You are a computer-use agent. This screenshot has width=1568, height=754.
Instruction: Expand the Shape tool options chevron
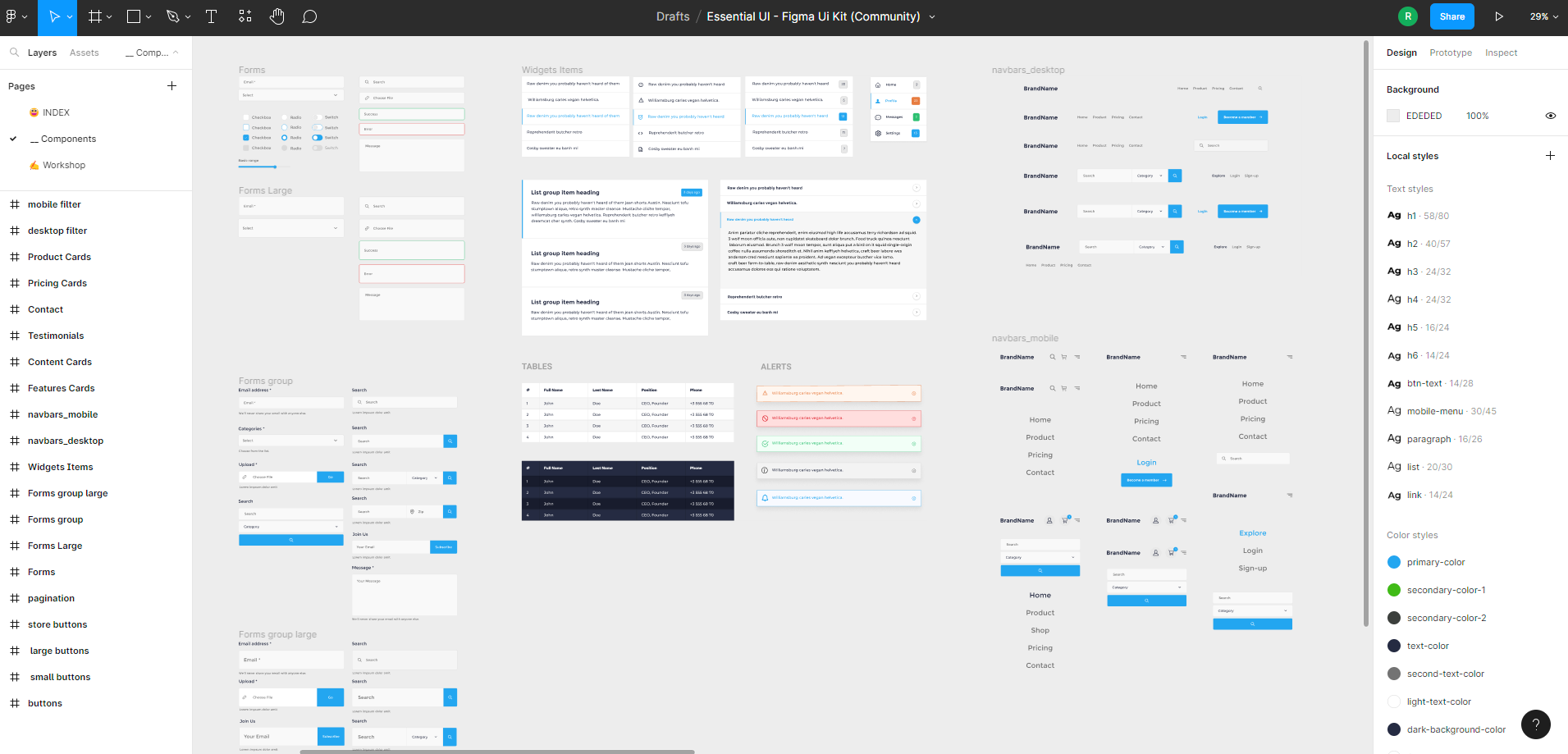(x=149, y=16)
